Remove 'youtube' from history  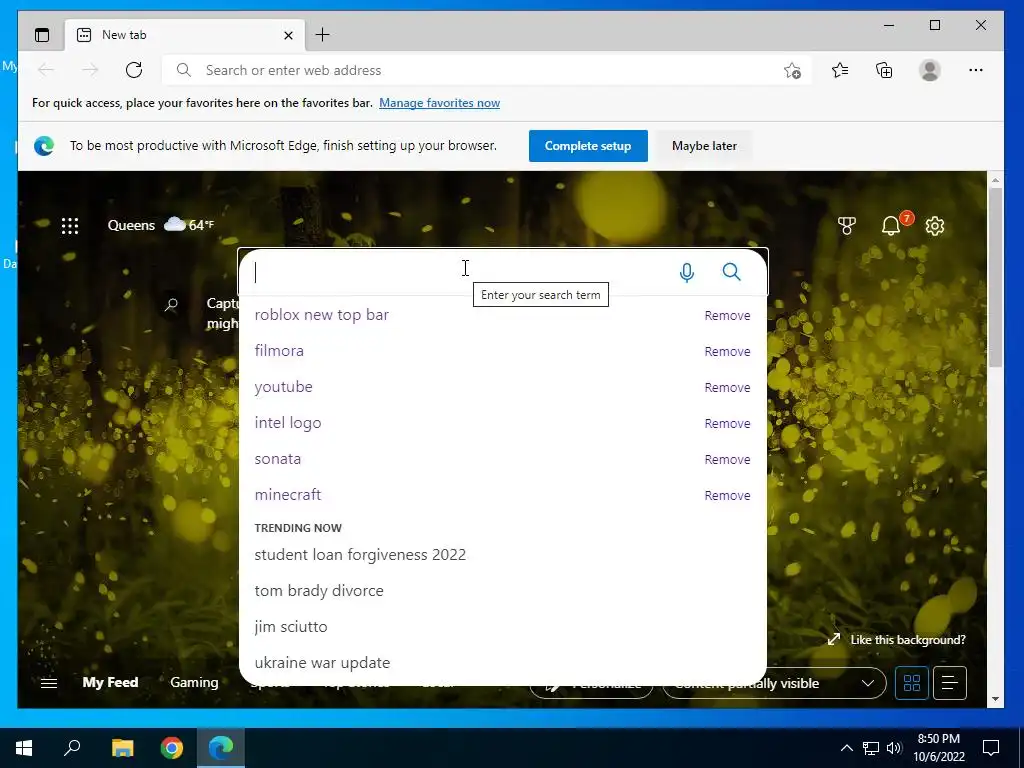click(727, 387)
